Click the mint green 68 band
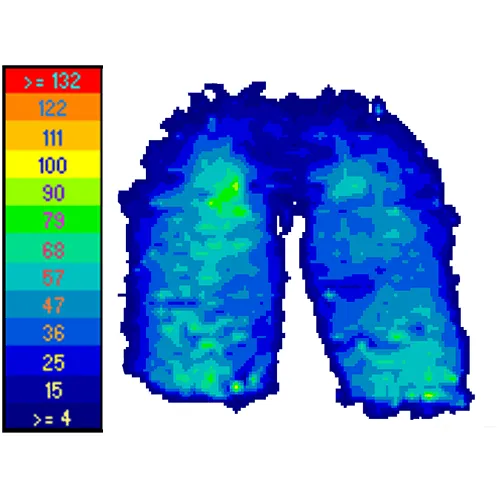Image resolution: width=500 pixels, height=500 pixels. pyautogui.click(x=53, y=249)
